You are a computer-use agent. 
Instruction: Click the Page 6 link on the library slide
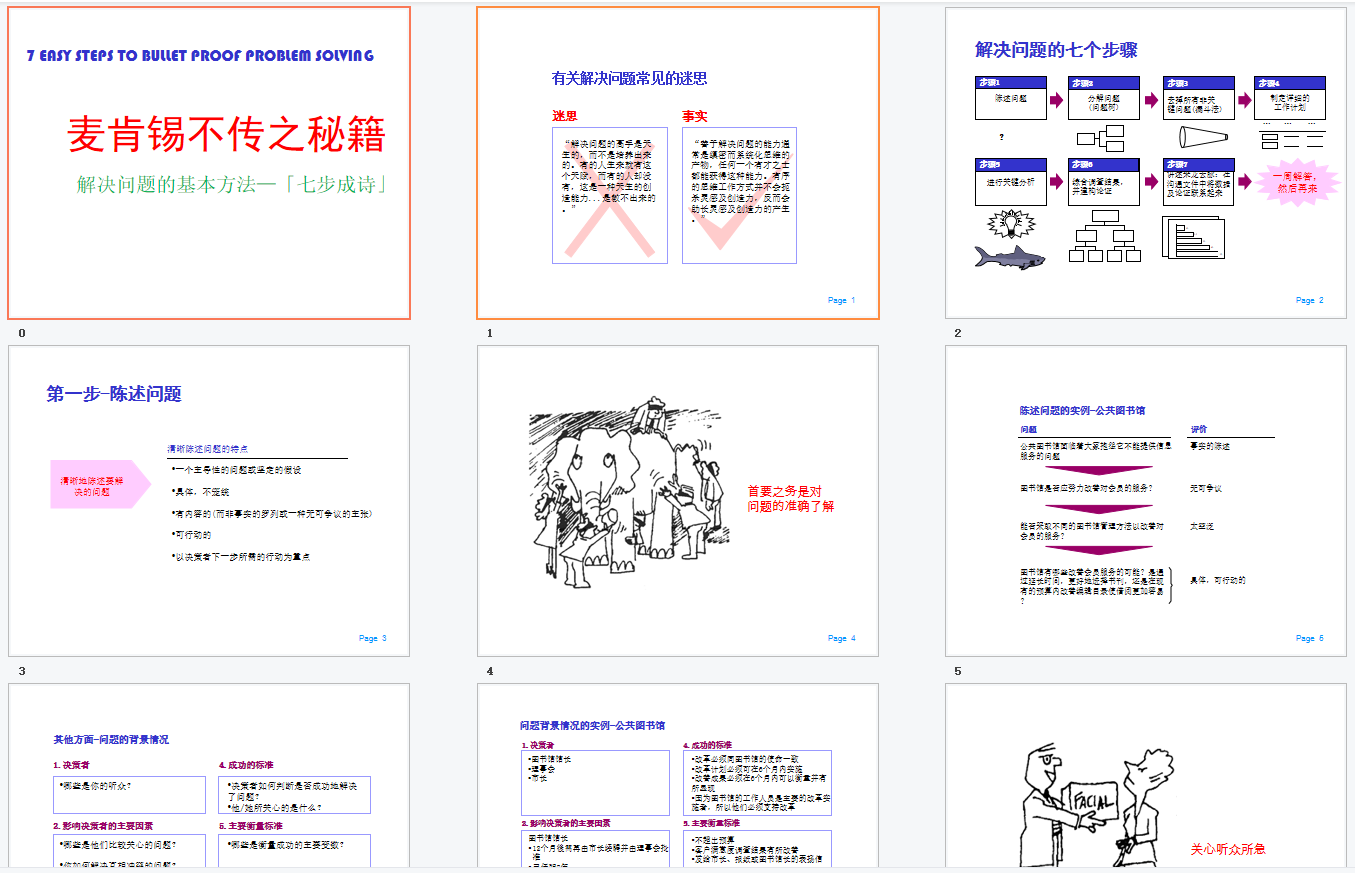point(1308,637)
